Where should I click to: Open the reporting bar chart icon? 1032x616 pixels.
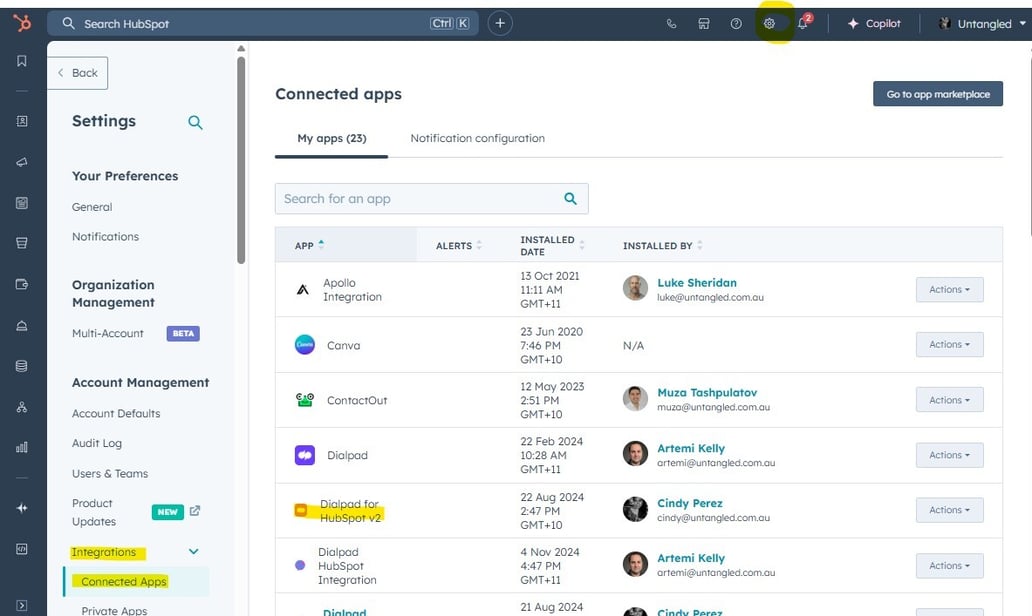pyautogui.click(x=22, y=448)
